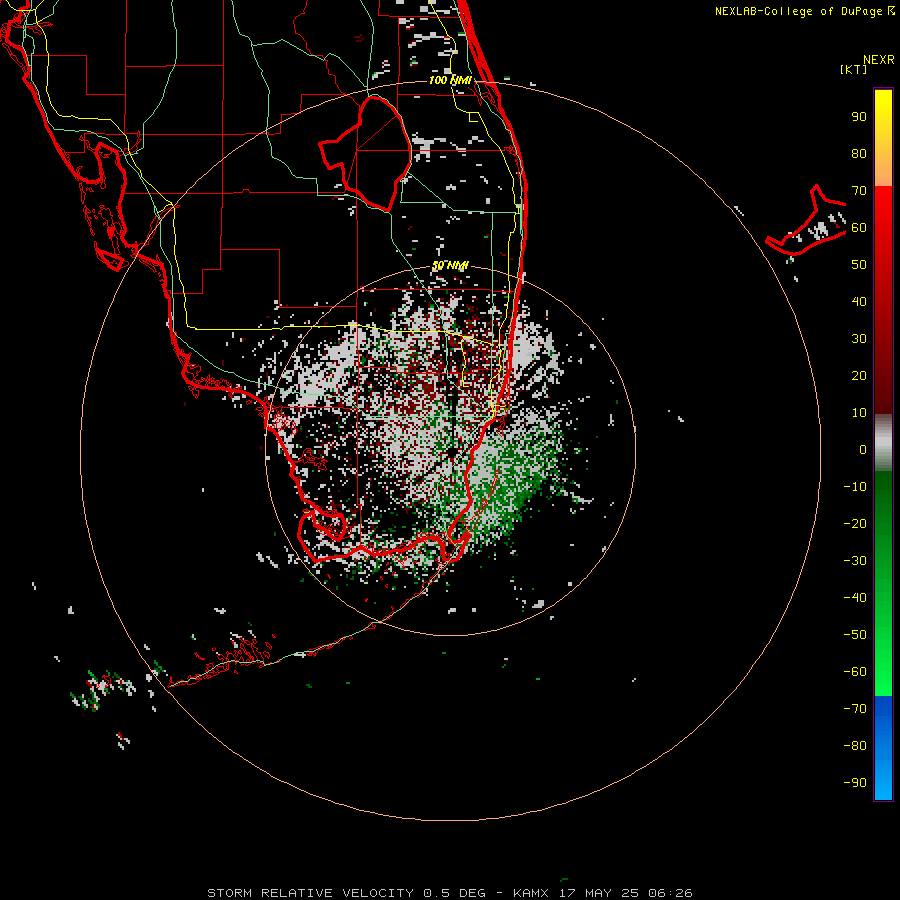Select the positive 50 knot scale label

[859, 265]
